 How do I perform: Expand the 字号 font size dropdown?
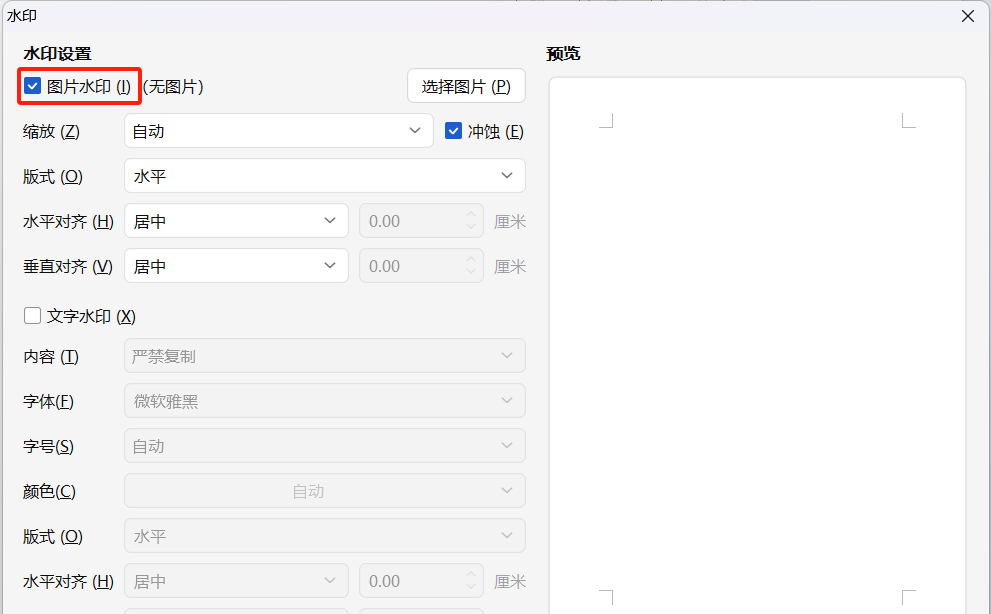324,445
